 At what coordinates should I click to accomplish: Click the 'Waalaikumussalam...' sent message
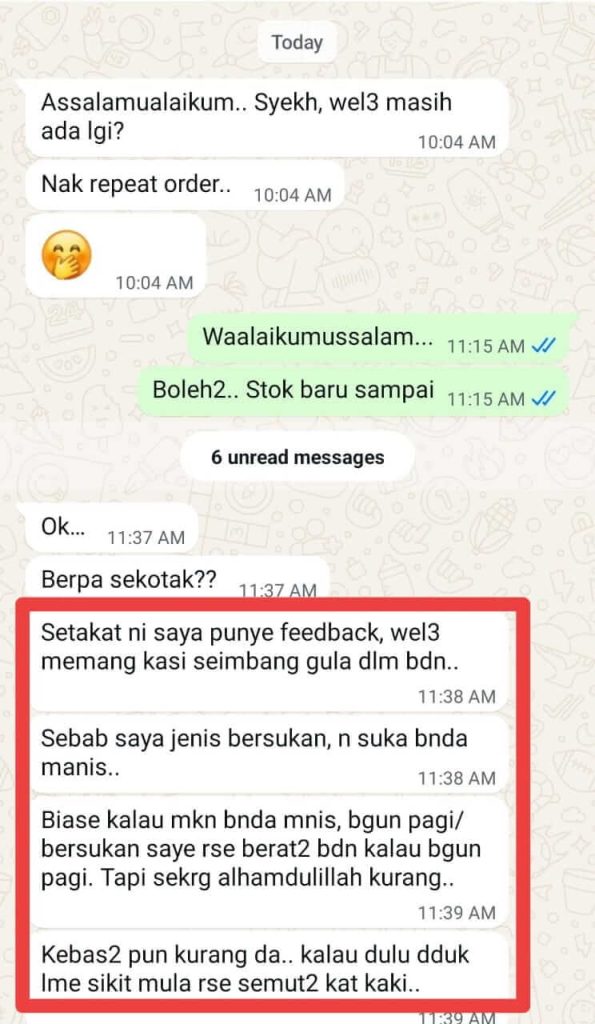(381, 340)
